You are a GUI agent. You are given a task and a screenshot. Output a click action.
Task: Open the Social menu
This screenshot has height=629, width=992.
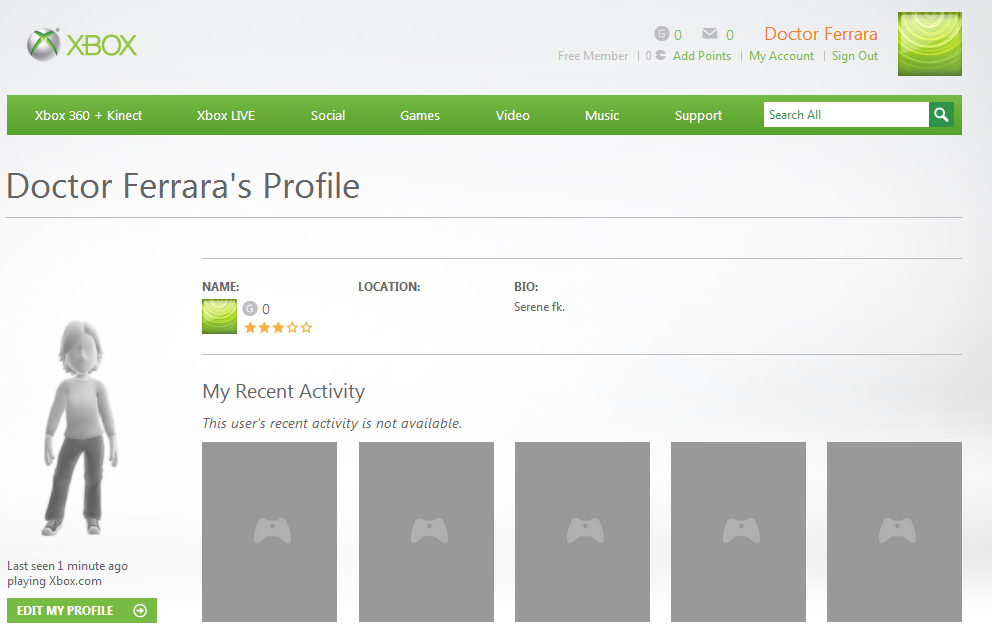click(328, 115)
